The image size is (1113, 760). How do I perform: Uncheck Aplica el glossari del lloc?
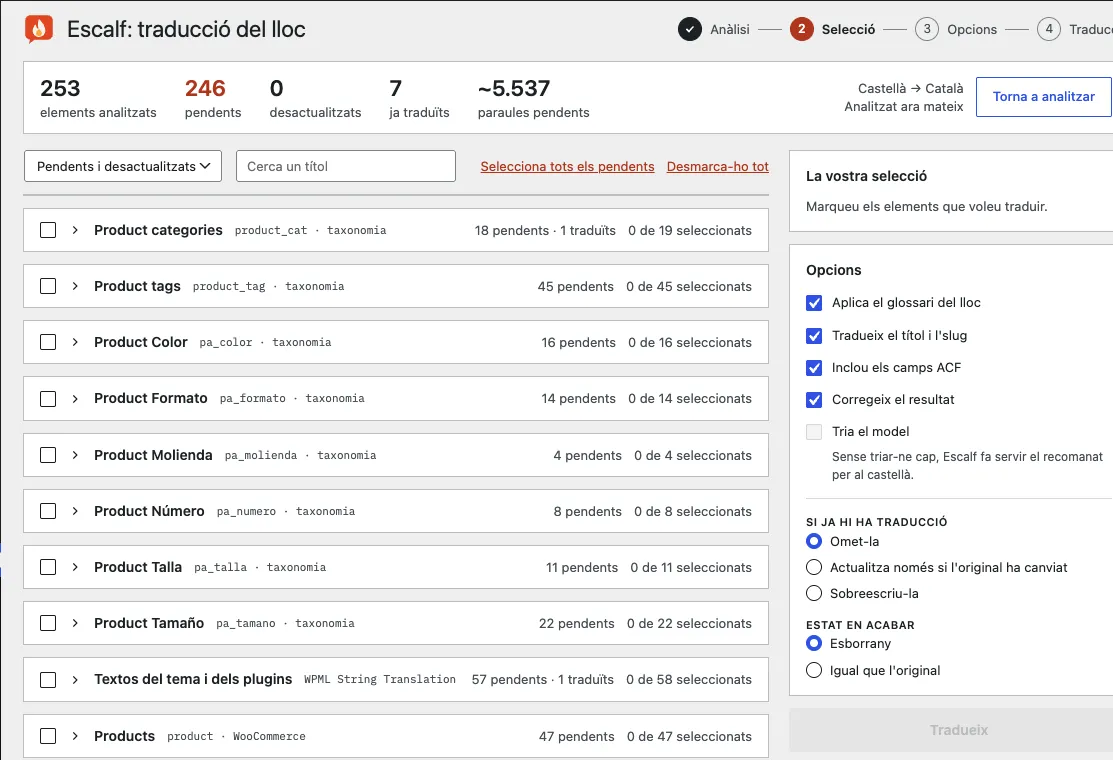pyautogui.click(x=814, y=303)
